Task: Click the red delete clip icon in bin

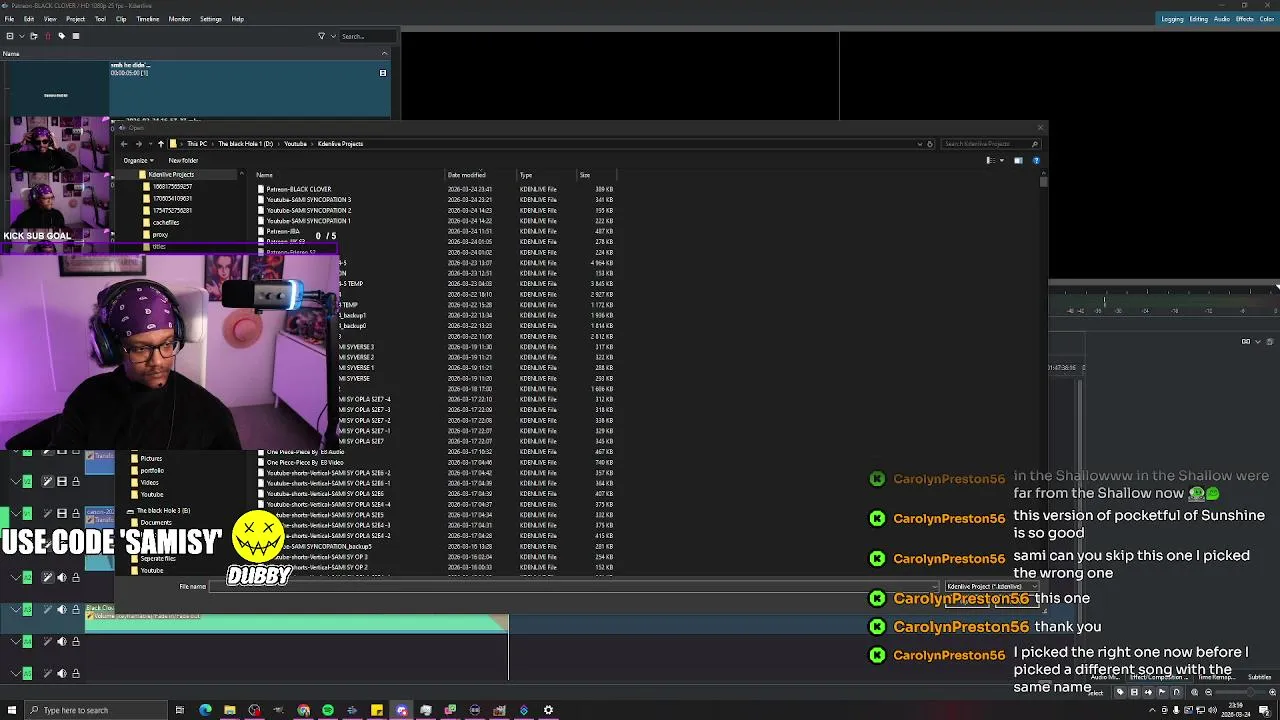Action: tap(47, 36)
